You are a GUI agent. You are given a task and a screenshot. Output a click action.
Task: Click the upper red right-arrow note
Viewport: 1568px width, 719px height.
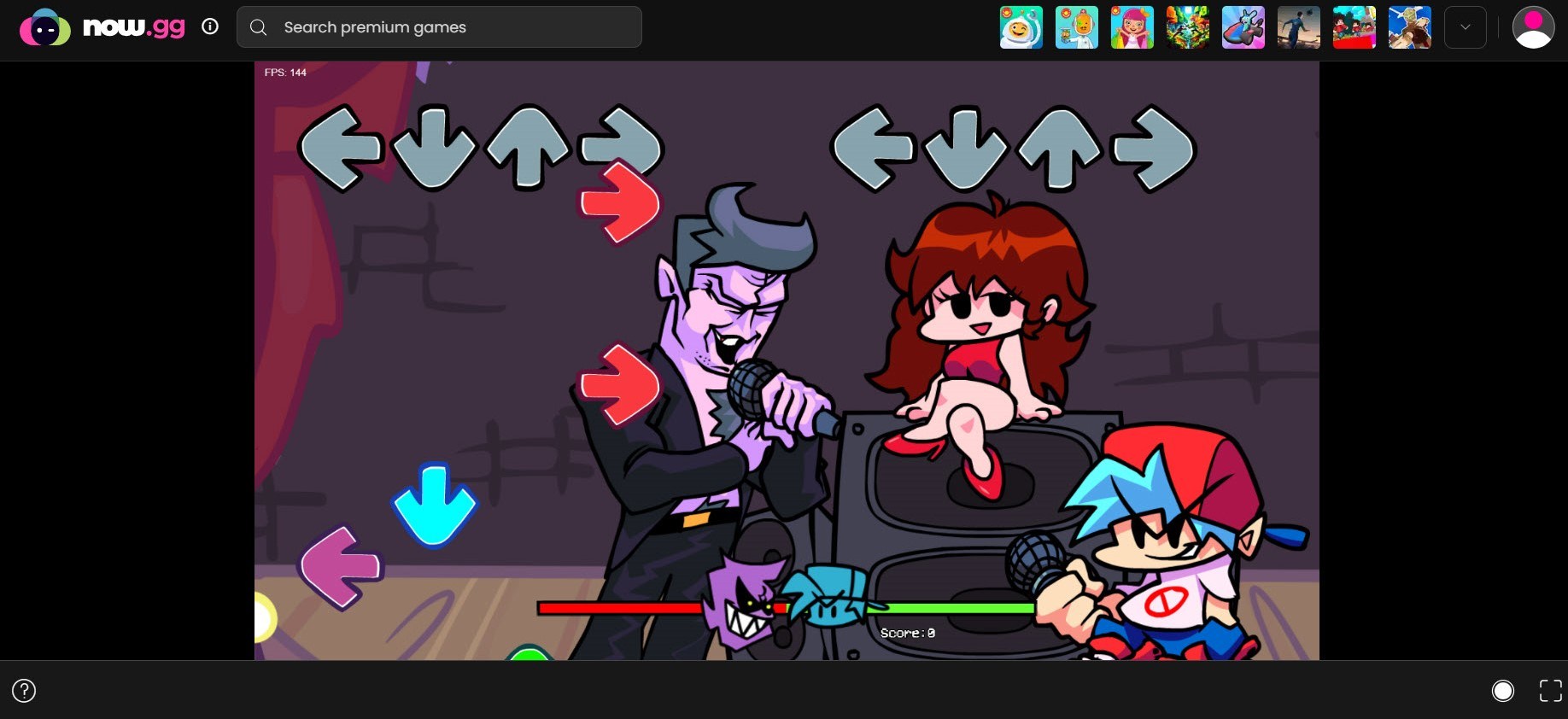620,203
